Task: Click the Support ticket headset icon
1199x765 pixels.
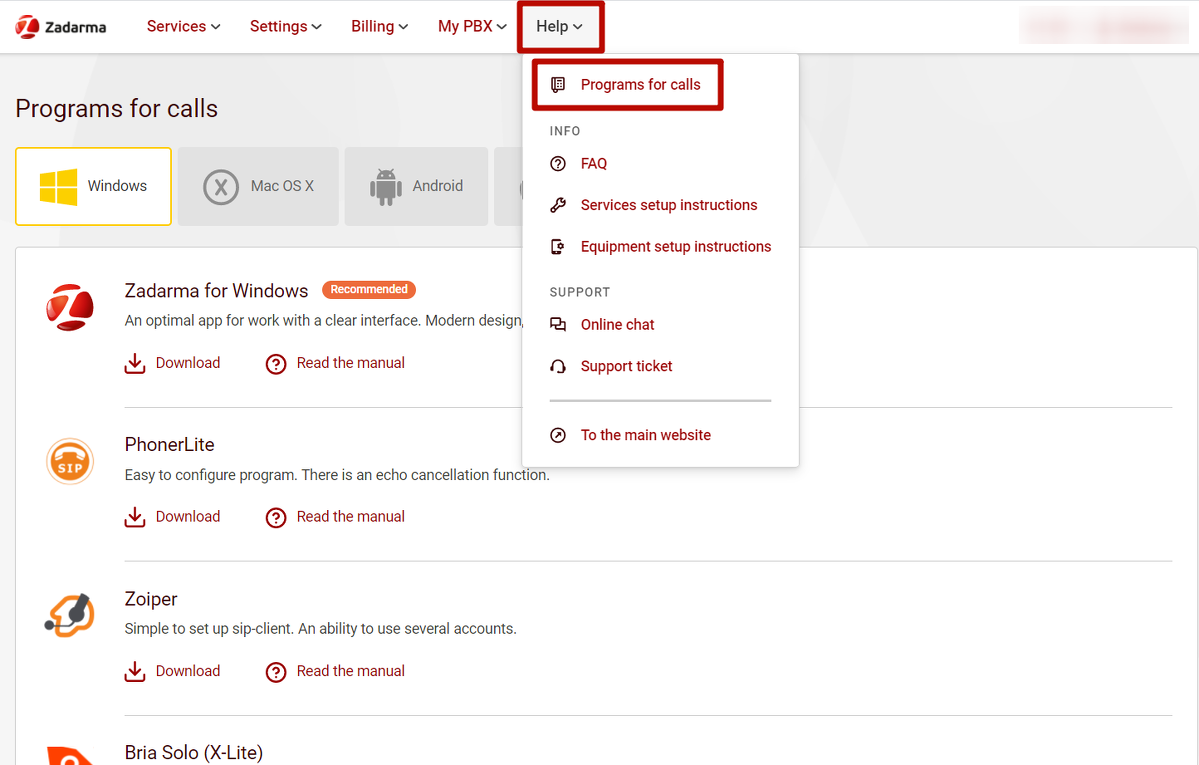Action: pos(558,367)
